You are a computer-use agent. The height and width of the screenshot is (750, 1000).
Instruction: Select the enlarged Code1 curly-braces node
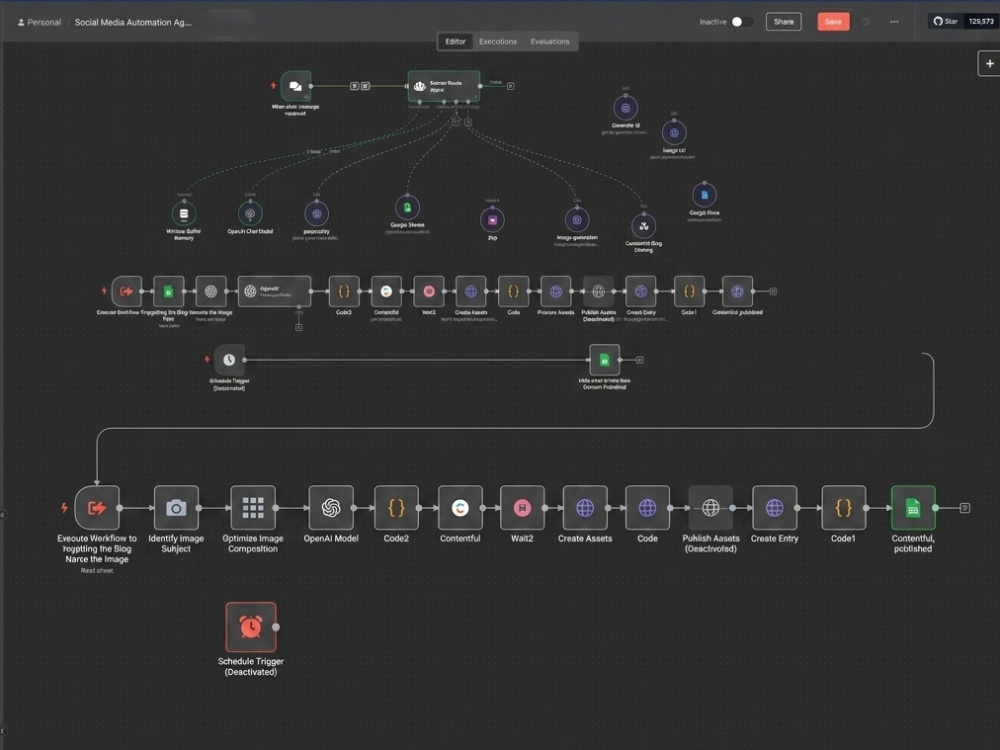point(844,508)
